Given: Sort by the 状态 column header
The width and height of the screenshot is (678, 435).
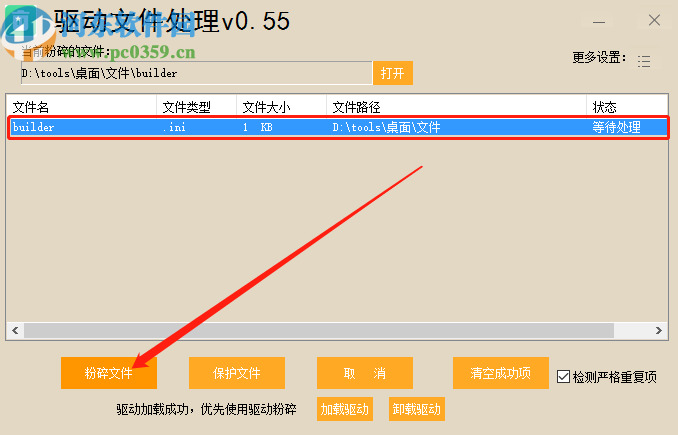Looking at the screenshot, I should (627, 107).
